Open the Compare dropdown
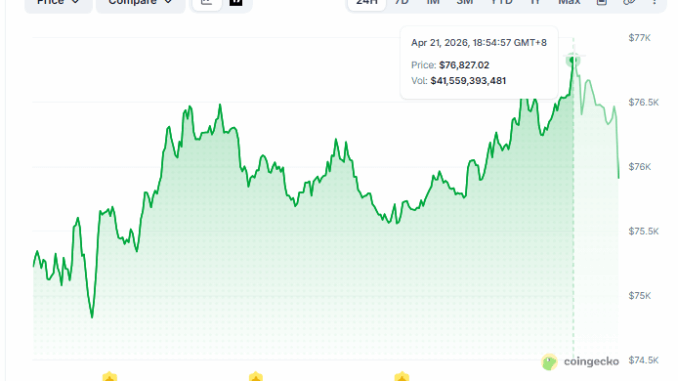Viewport: 678px width, 381px height. (x=141, y=4)
